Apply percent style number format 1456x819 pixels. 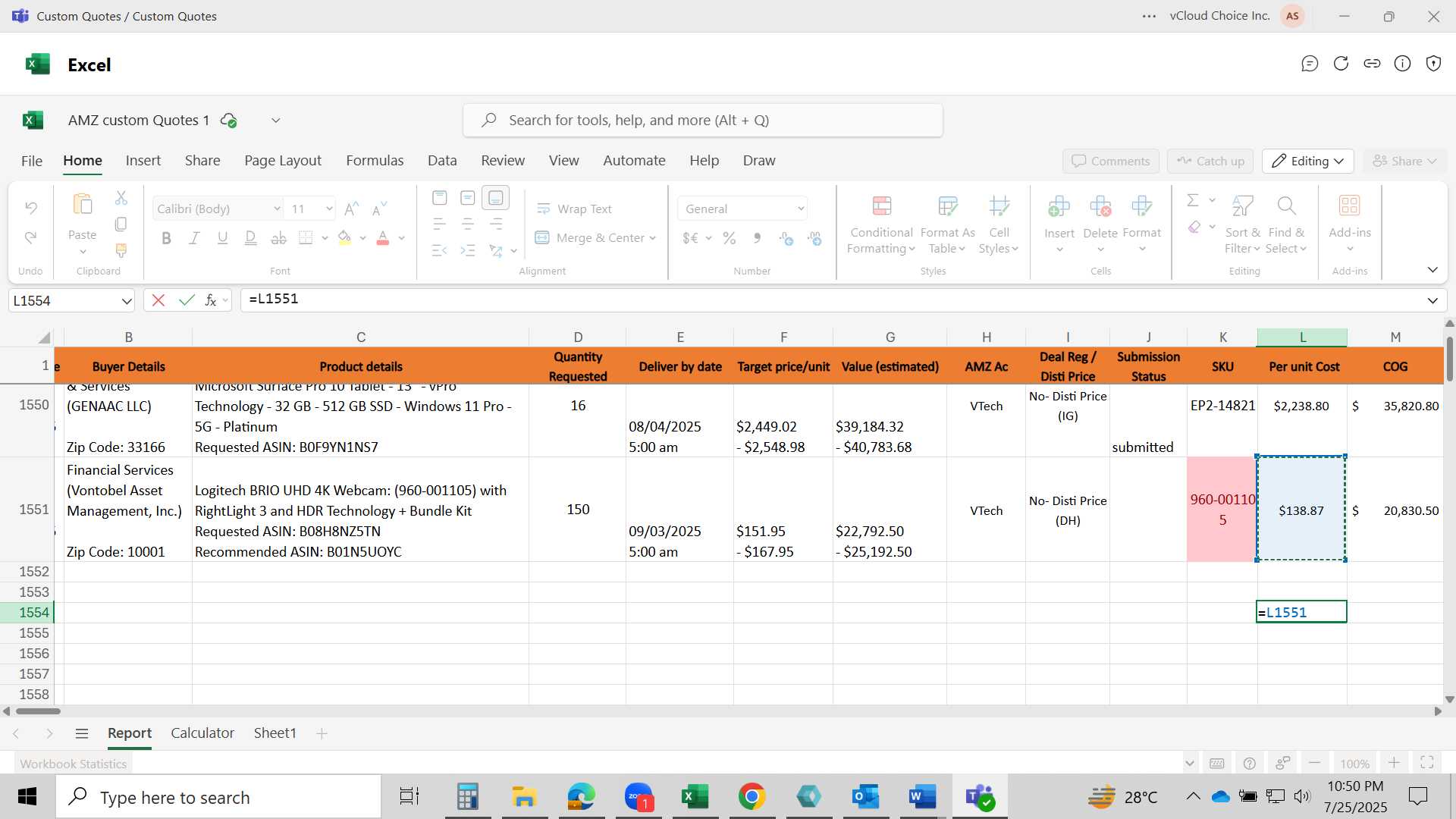[730, 238]
